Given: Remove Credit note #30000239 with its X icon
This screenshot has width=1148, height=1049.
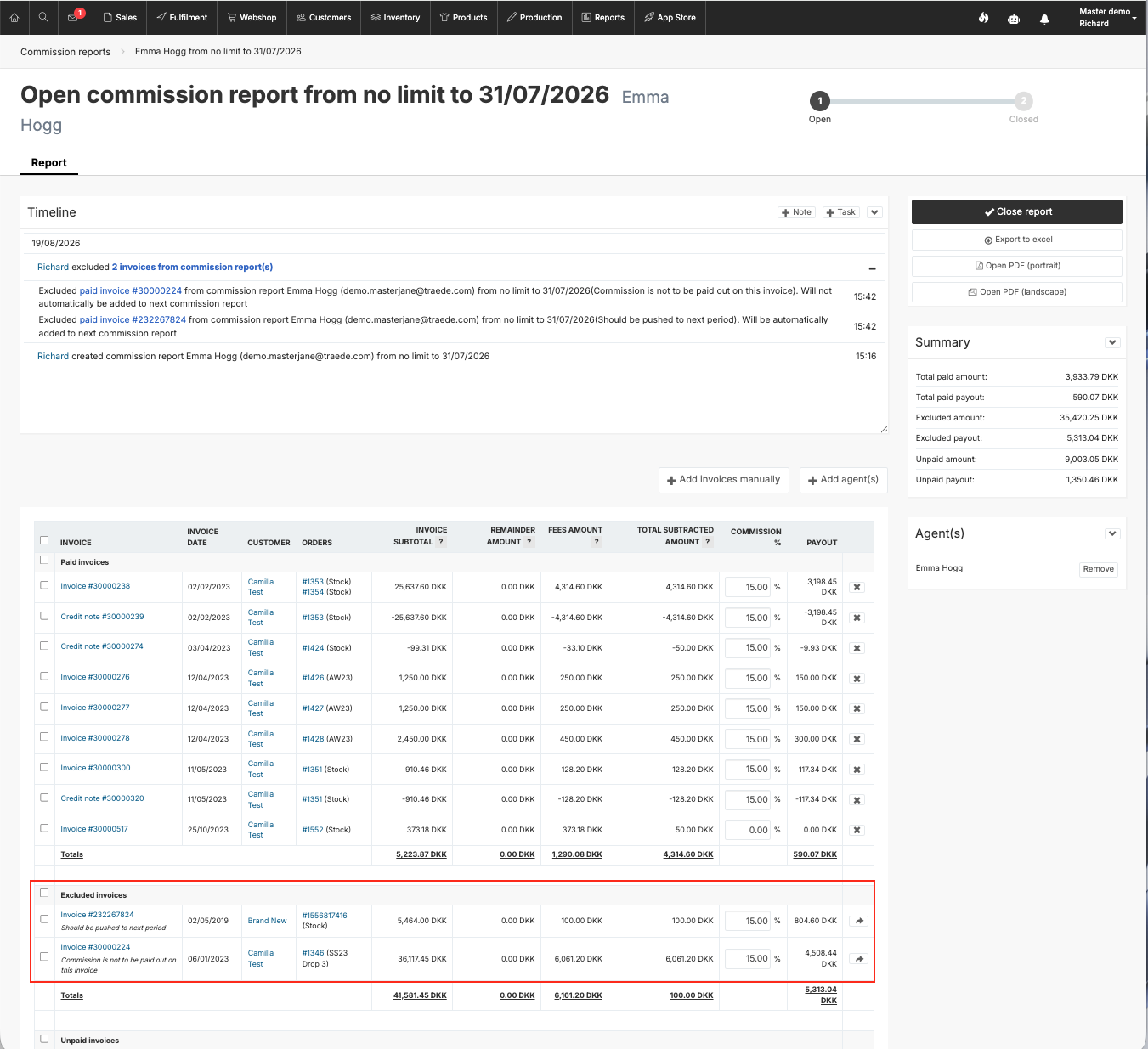Looking at the screenshot, I should (857, 618).
